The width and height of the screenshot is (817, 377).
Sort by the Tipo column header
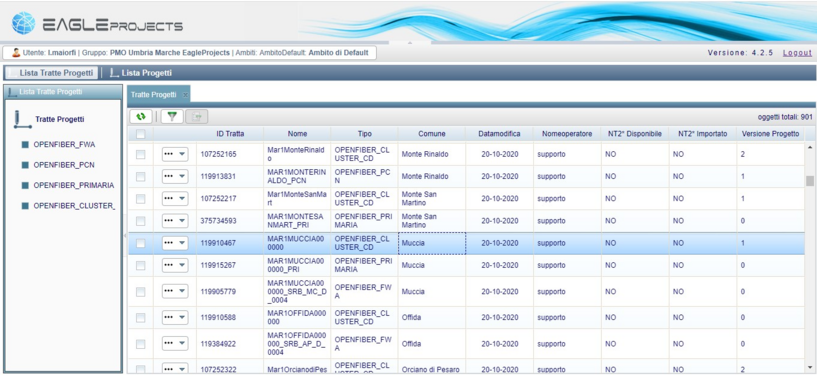(365, 134)
